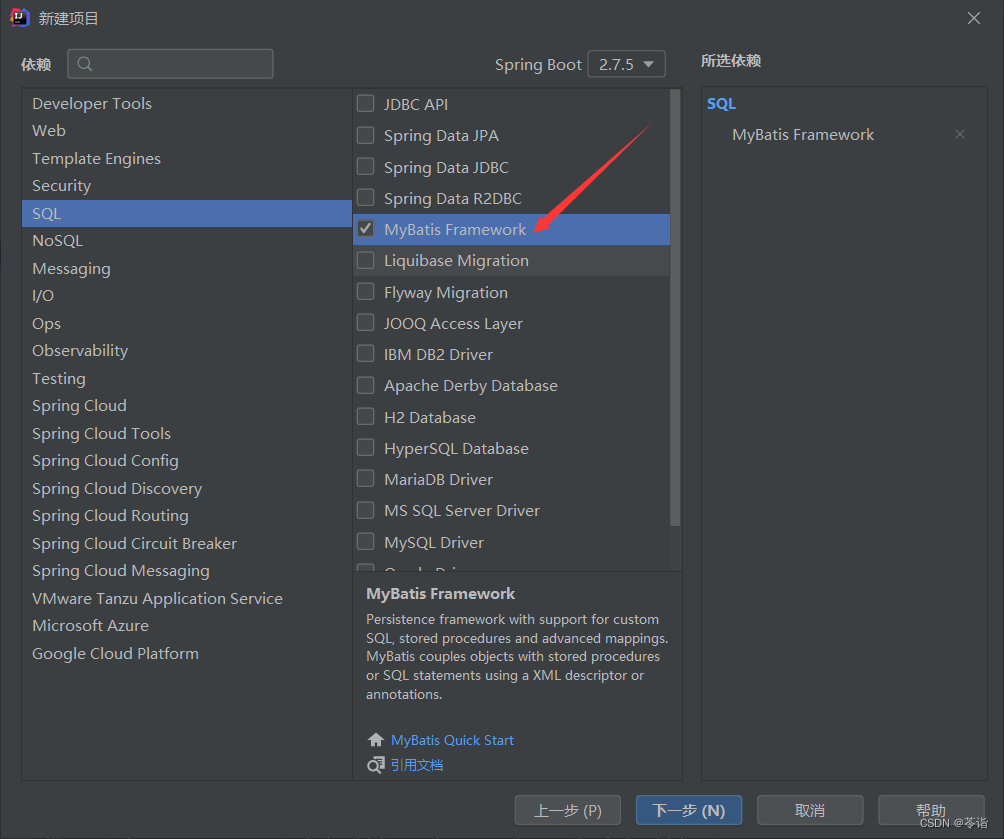Open the MyBatis Quick Start link
This screenshot has height=839, width=1004.
(452, 740)
